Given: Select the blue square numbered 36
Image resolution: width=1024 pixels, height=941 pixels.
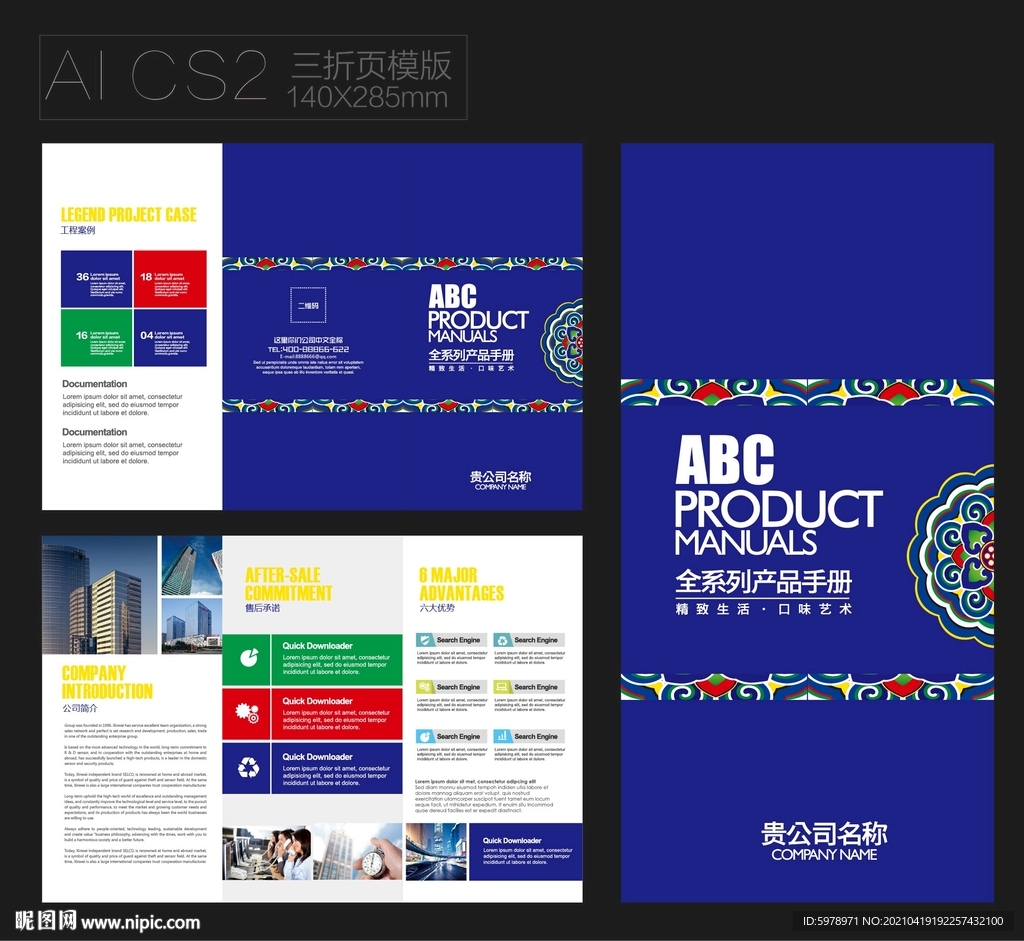Looking at the screenshot, I should [97, 279].
